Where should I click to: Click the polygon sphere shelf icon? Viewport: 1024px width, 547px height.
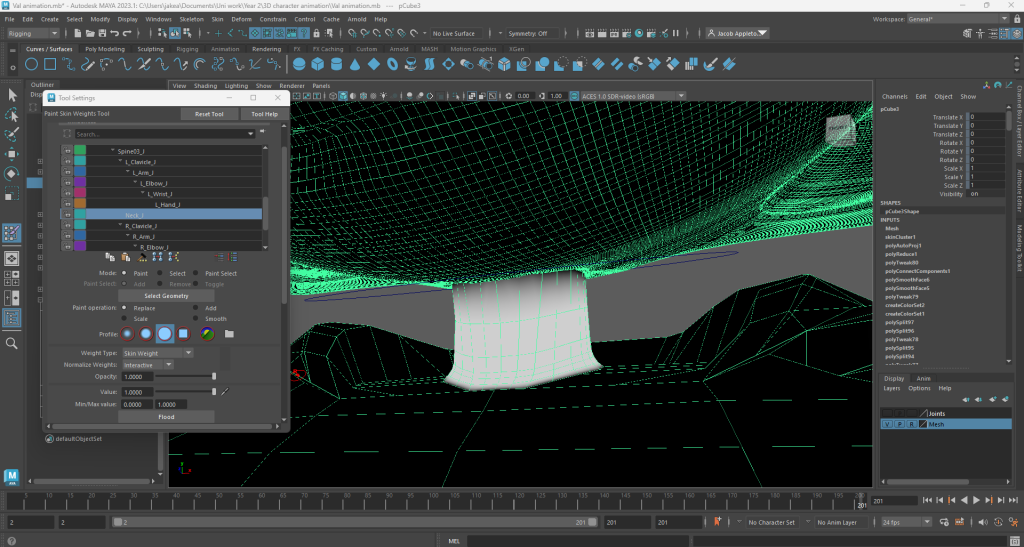[299, 64]
